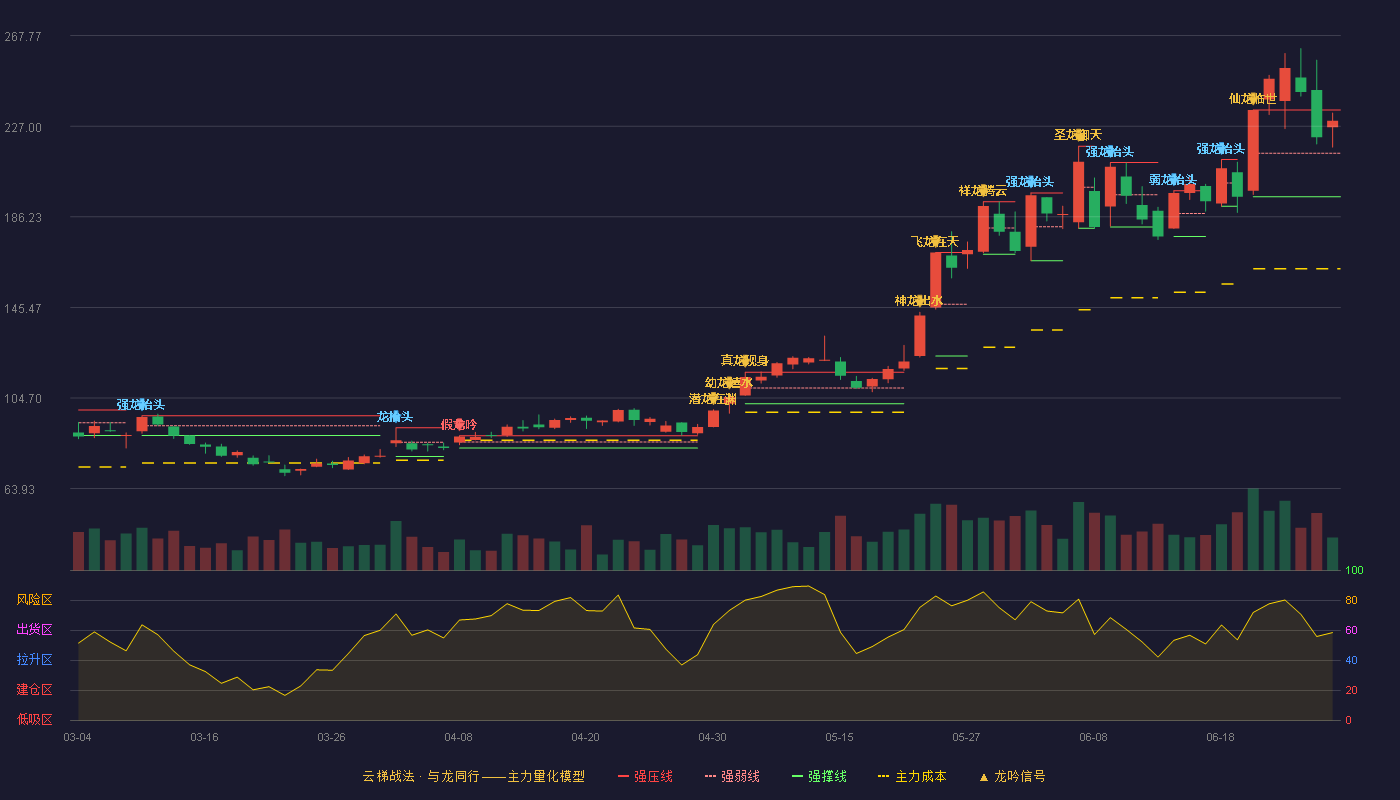1400x800 pixels.
Task: Click the 真龙现身 signal marker
Action: pos(745,360)
